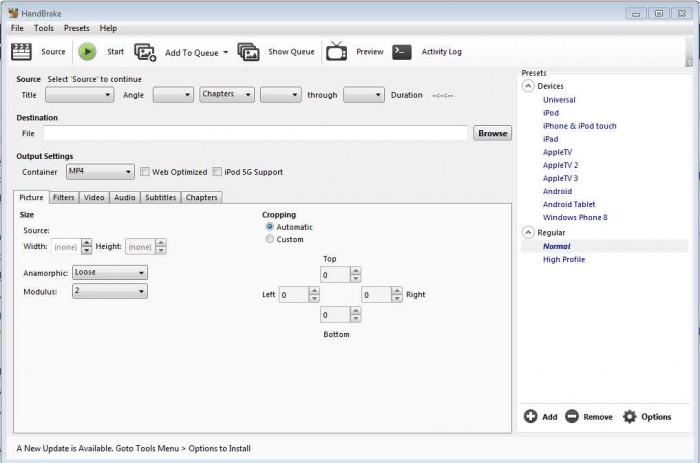Open the end chapter dropdown after 'through'

(x=364, y=95)
